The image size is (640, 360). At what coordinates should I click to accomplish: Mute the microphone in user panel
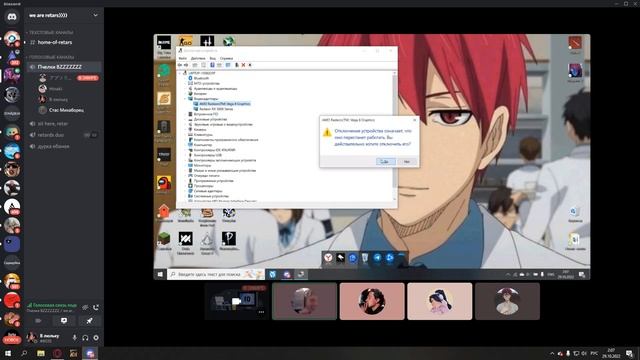[x=74, y=338]
